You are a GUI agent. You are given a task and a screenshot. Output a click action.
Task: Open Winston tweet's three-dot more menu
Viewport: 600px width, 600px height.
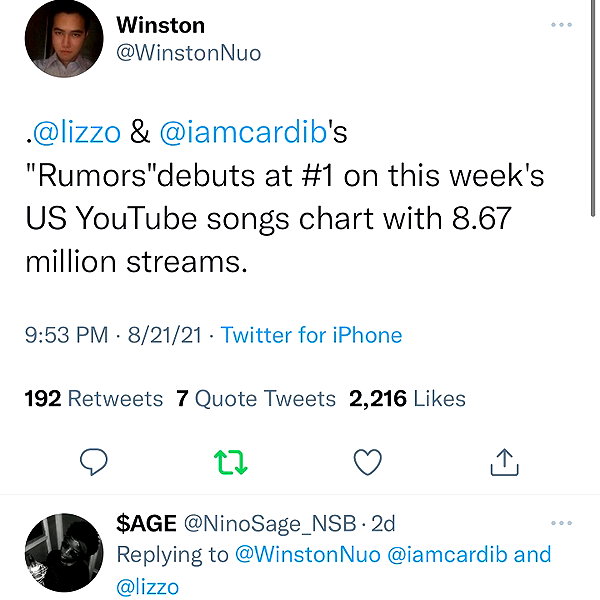click(x=561, y=24)
